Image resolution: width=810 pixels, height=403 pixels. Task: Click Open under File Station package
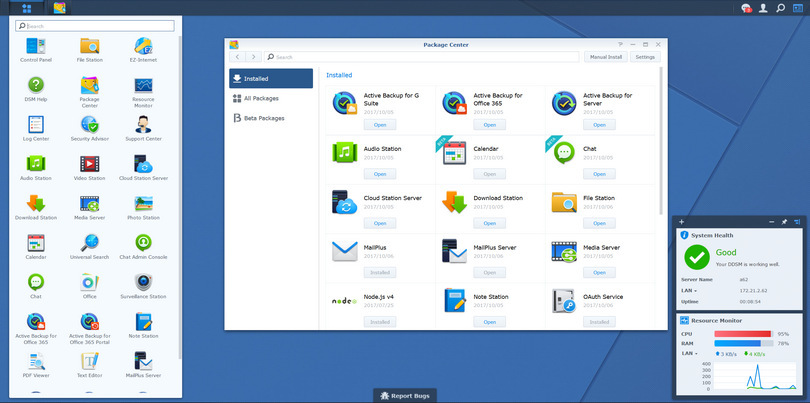[599, 223]
